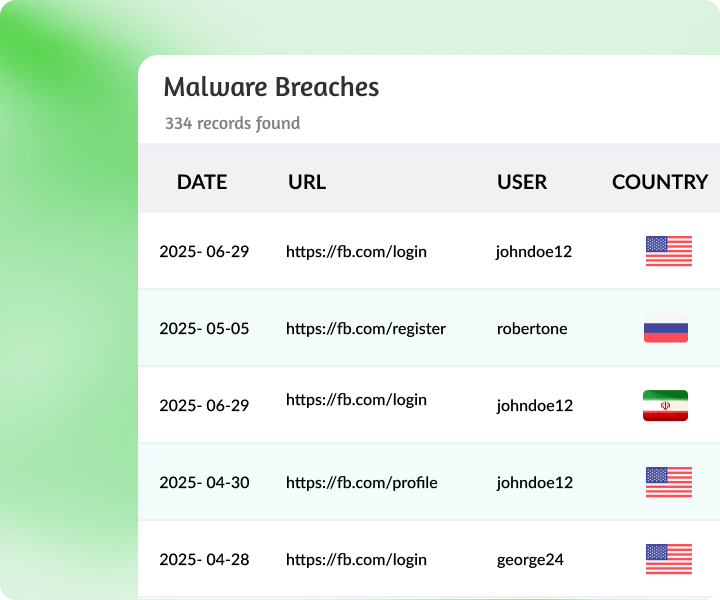Click the "334 records found" text
The width and height of the screenshot is (720, 600).
(232, 124)
